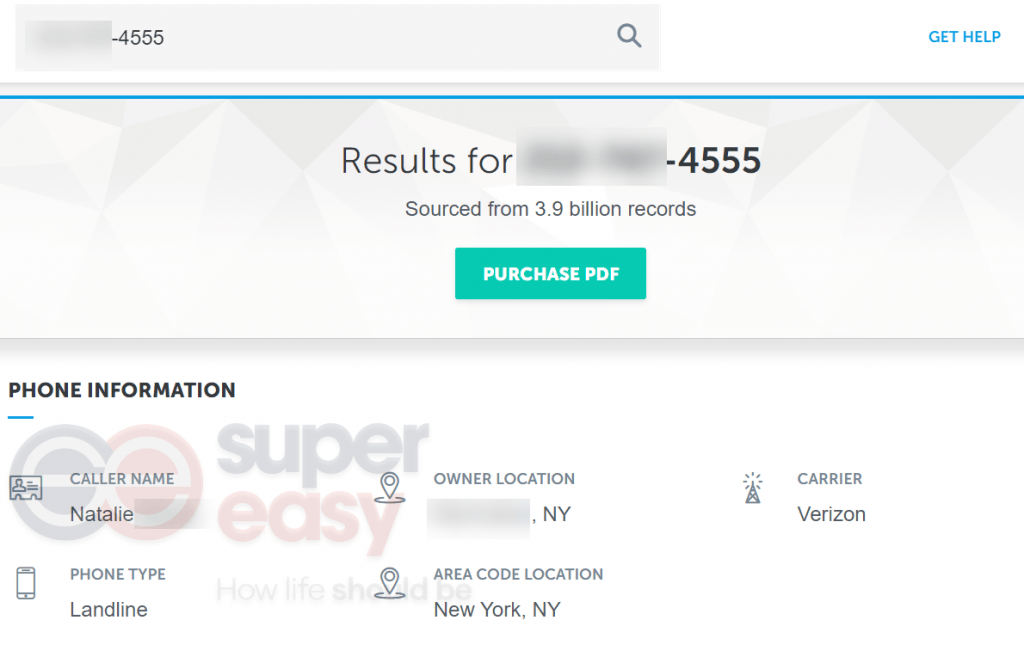
Task: Click inside the phone number search field
Action: (300, 36)
